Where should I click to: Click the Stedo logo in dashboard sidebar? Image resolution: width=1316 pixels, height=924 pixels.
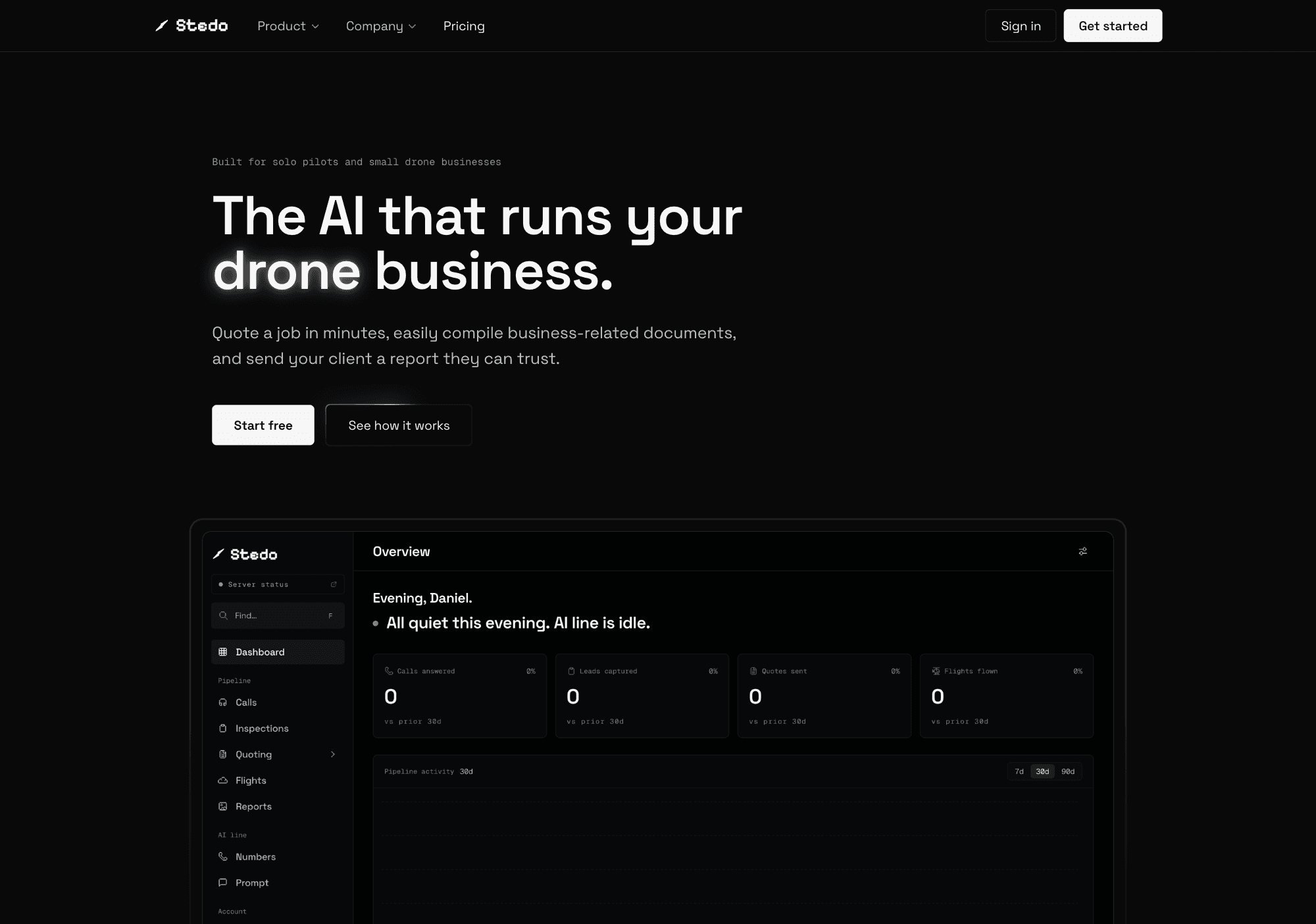tap(245, 554)
